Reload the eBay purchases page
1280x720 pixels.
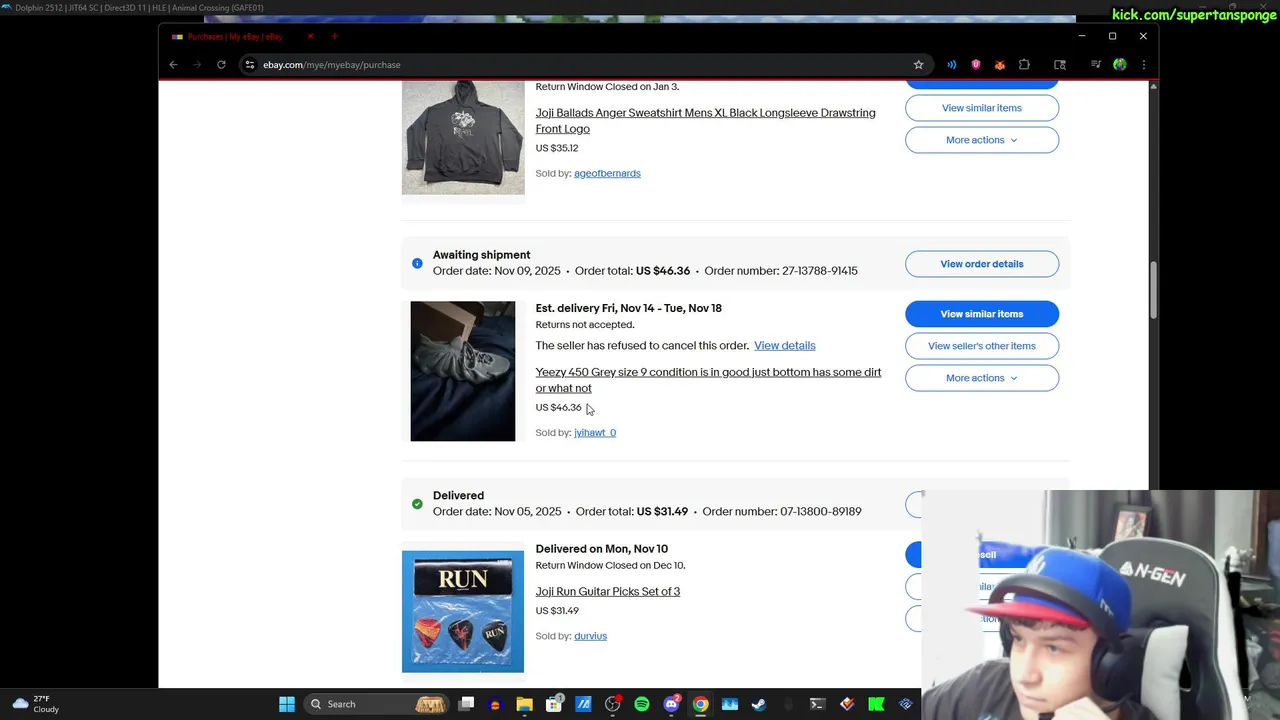[x=221, y=65]
